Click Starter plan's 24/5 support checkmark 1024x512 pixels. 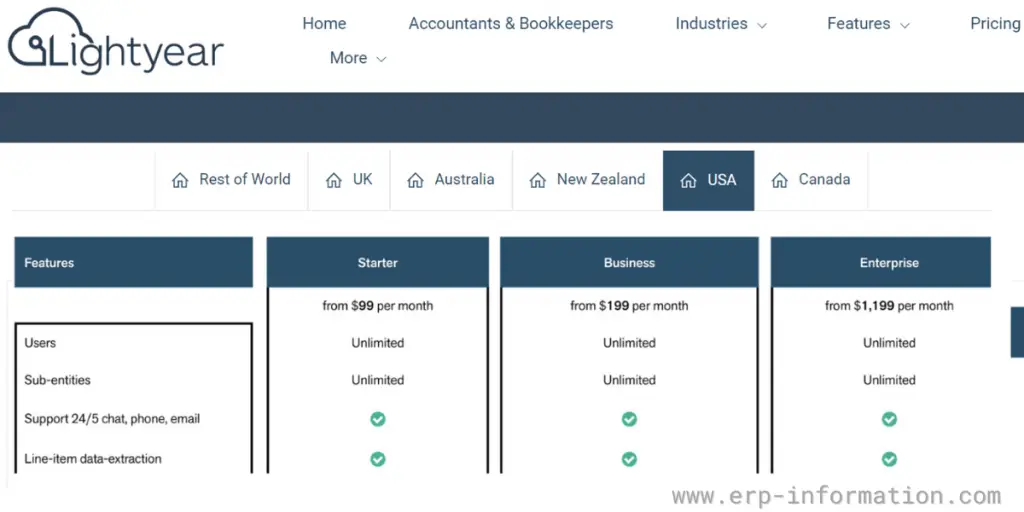coord(377,419)
